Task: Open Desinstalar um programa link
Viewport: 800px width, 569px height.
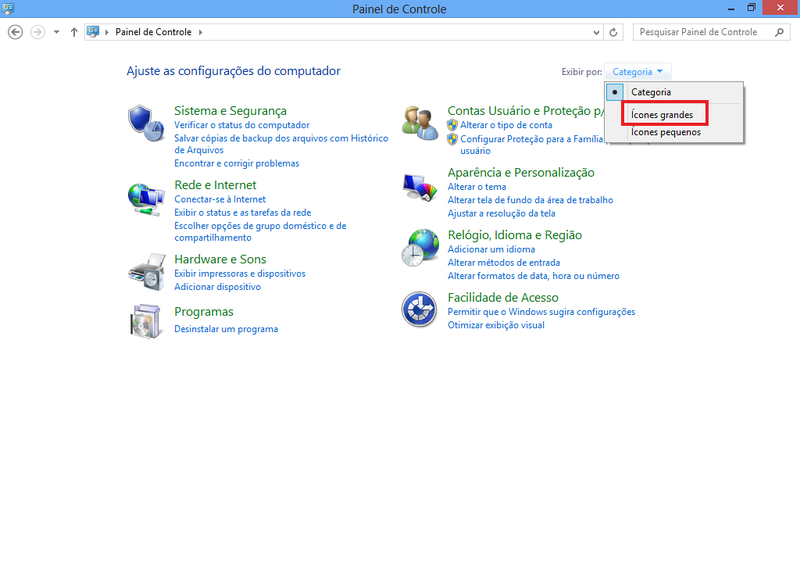Action: point(226,329)
